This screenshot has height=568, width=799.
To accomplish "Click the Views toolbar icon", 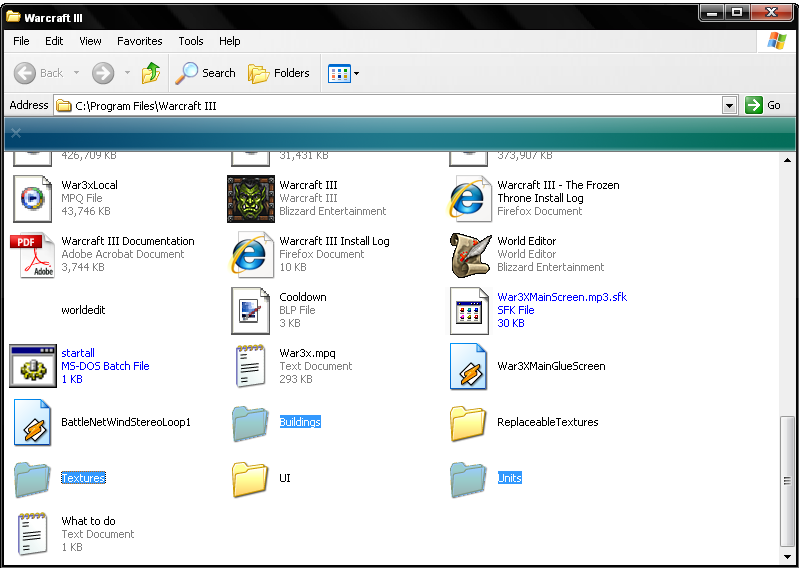I will [339, 73].
